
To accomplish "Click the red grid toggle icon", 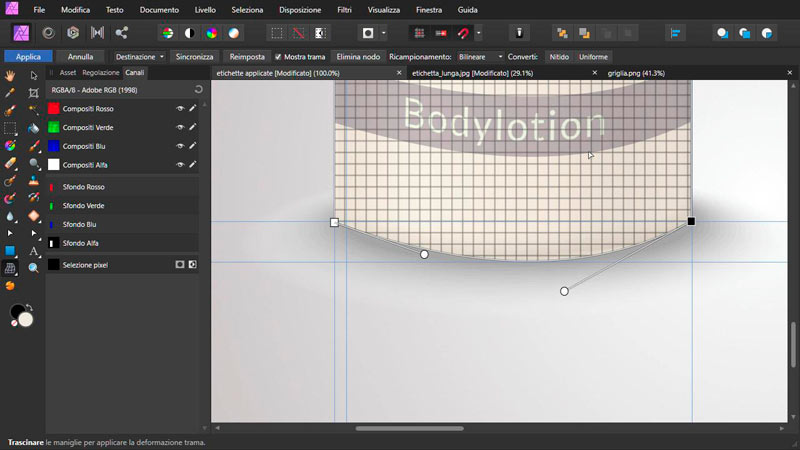I will 419,33.
